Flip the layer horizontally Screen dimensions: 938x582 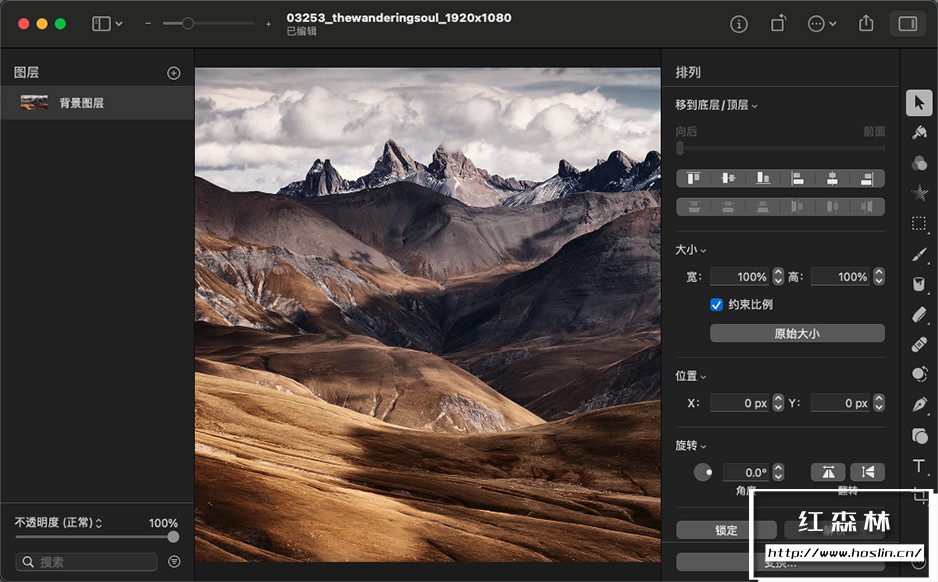tap(828, 471)
